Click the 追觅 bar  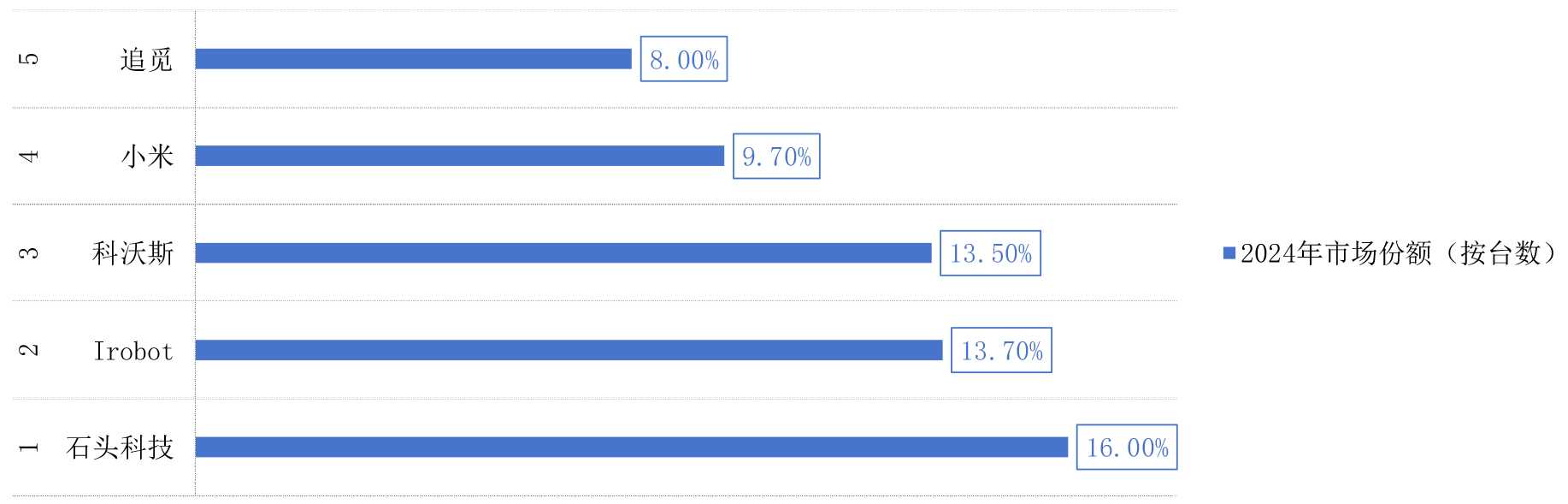[x=413, y=59]
